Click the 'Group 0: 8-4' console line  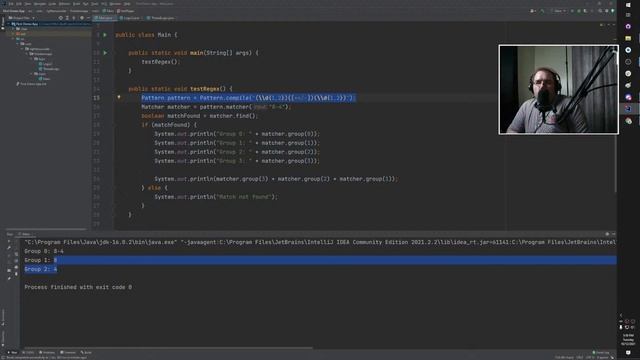click(x=44, y=251)
